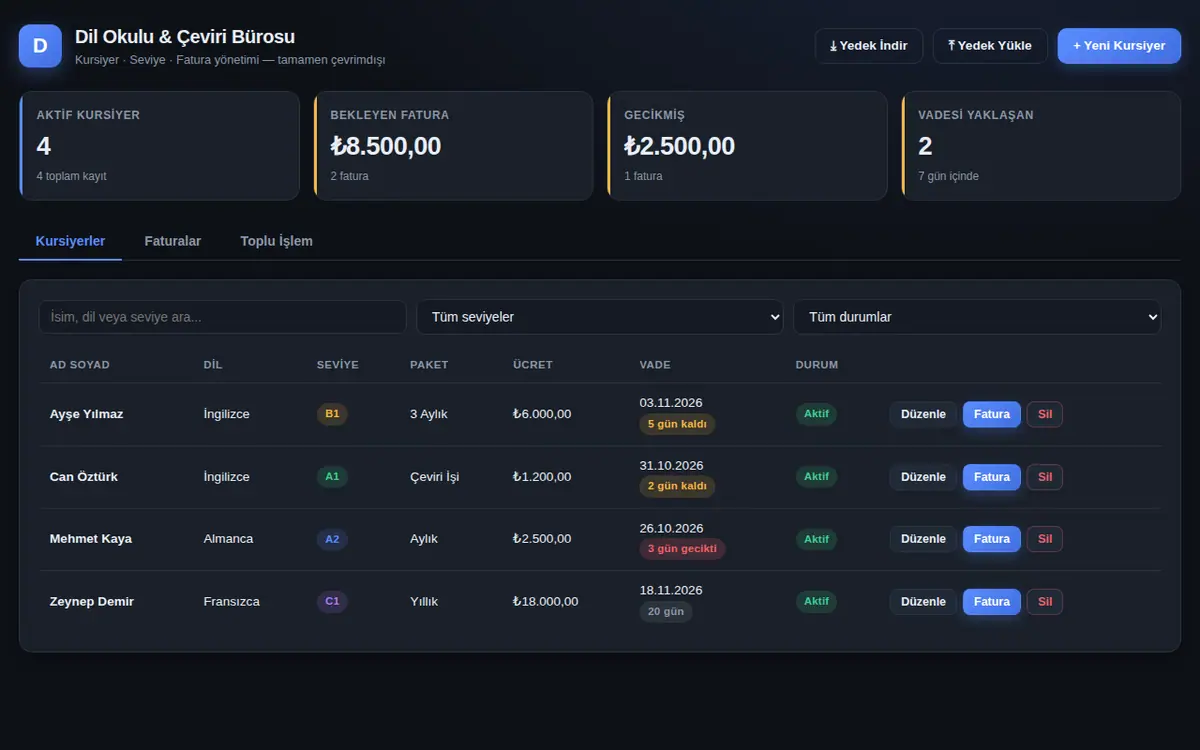Click the name Mehmet Kaya

91,539
